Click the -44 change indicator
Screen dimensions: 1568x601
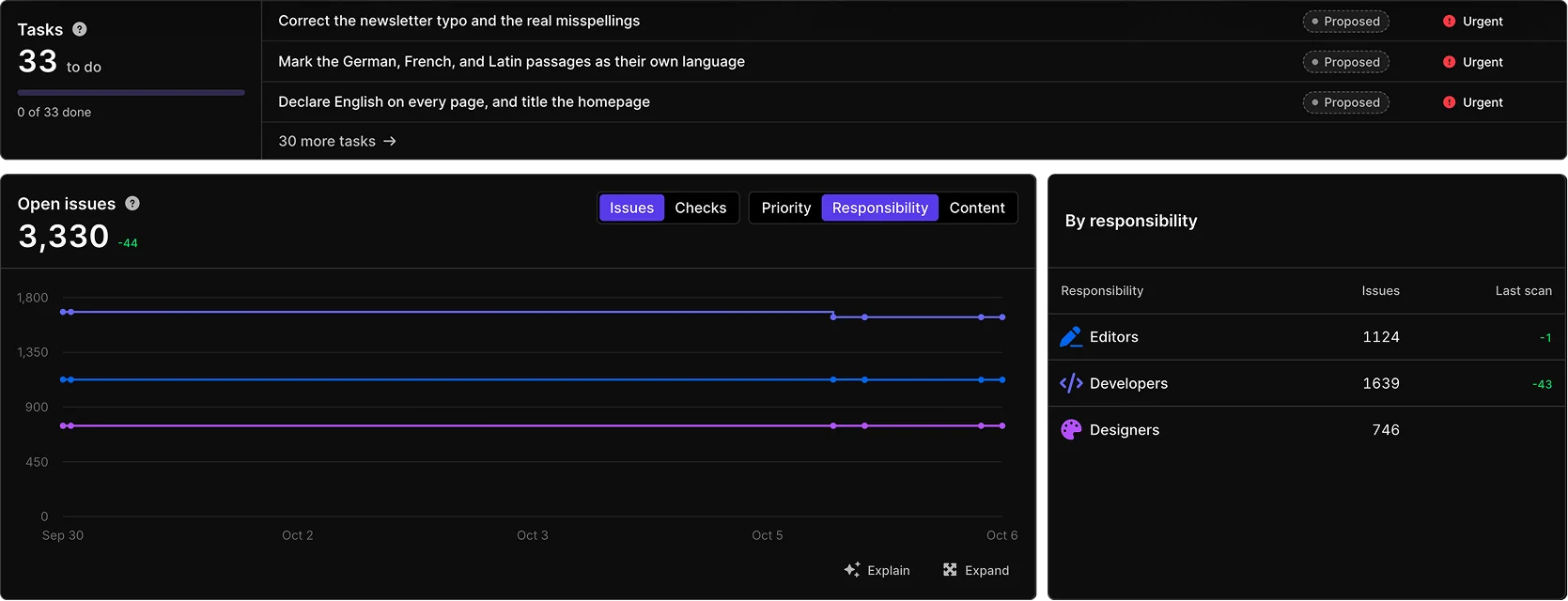pyautogui.click(x=128, y=242)
